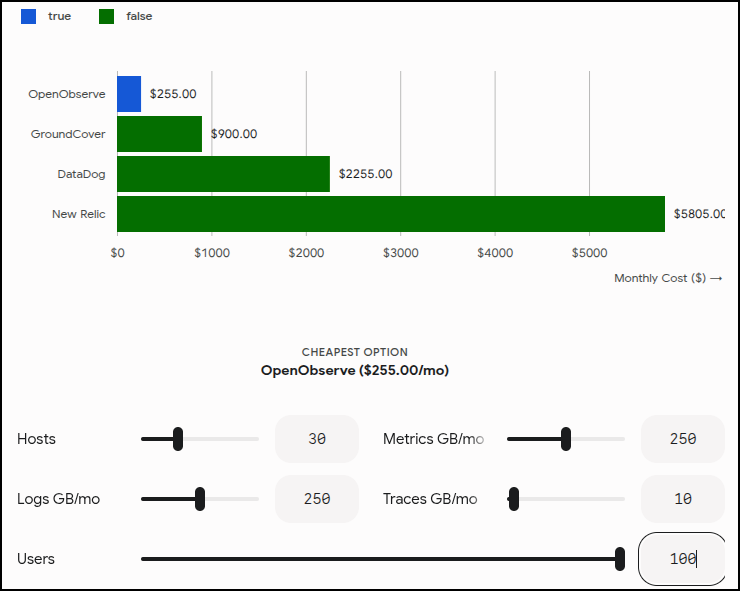The height and width of the screenshot is (591, 740).
Task: Click the 'Traces GB/mo' slider label
Action: [x=430, y=499]
